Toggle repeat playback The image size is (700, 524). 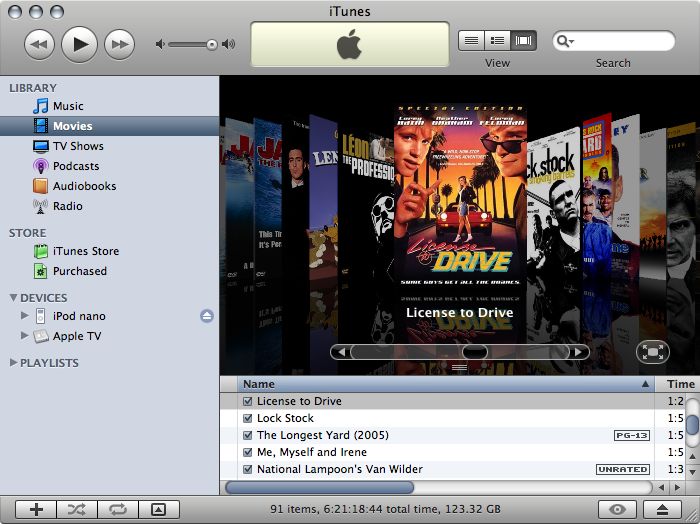click(x=118, y=509)
